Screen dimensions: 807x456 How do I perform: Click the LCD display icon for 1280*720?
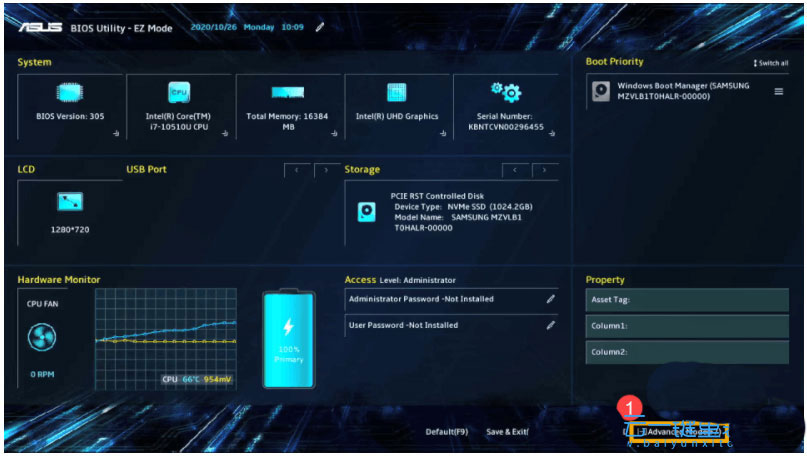pos(70,202)
